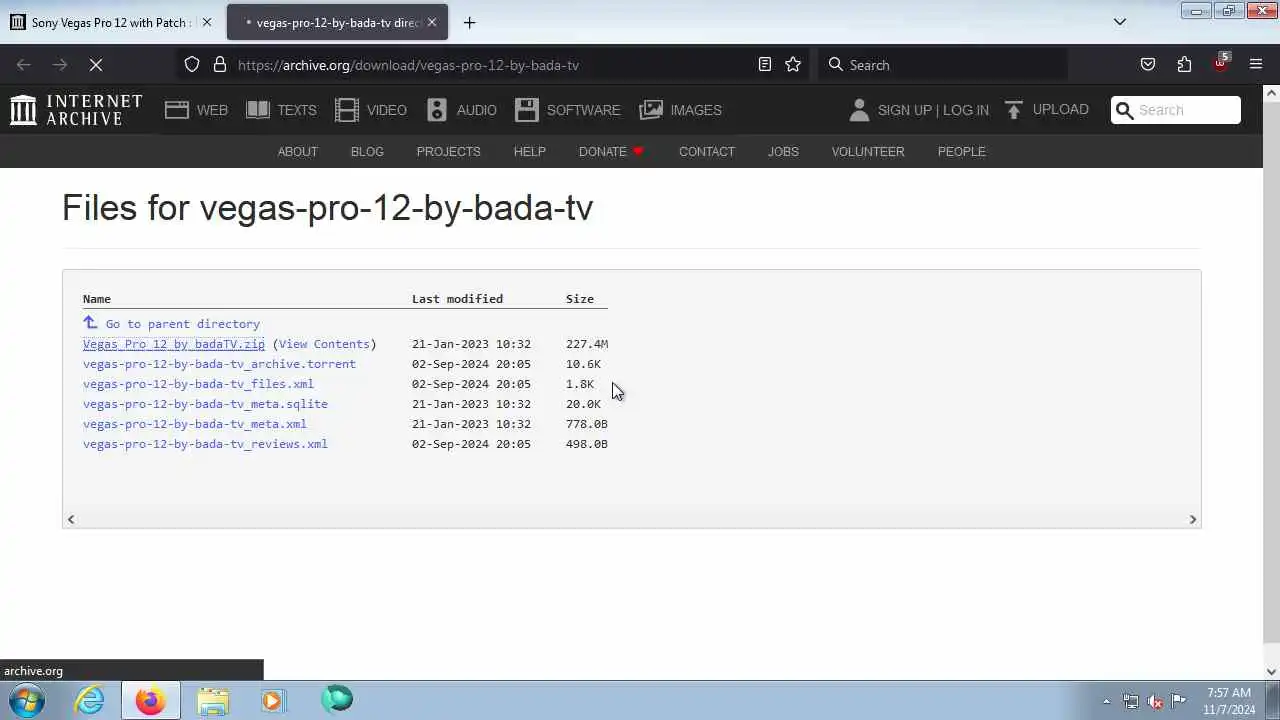Viewport: 1280px width, 720px height.
Task: Open vegas-pro-12-by-bada-tv_meta.sqlite link
Action: click(x=205, y=404)
